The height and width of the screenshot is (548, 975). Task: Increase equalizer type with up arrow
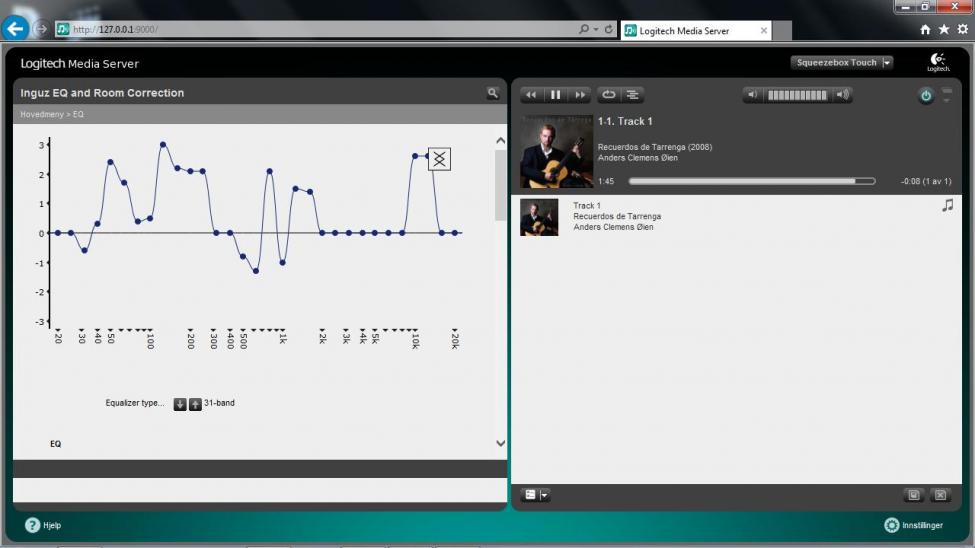coord(195,404)
